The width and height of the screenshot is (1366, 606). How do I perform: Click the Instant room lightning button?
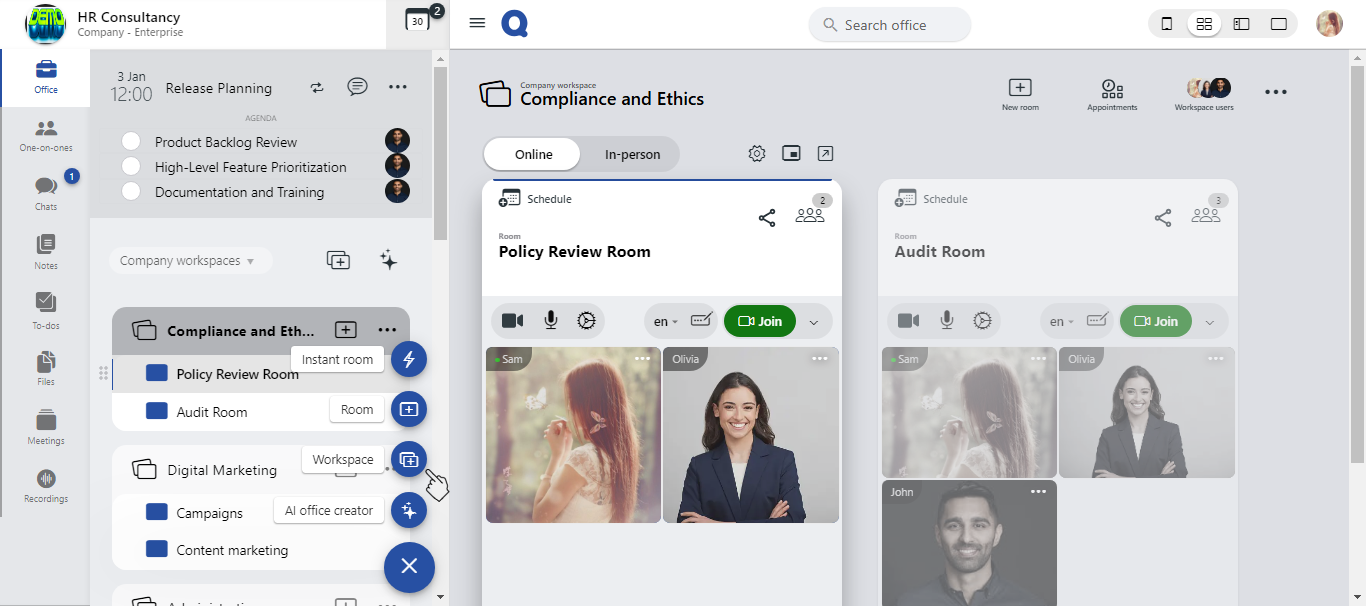pyautogui.click(x=409, y=359)
